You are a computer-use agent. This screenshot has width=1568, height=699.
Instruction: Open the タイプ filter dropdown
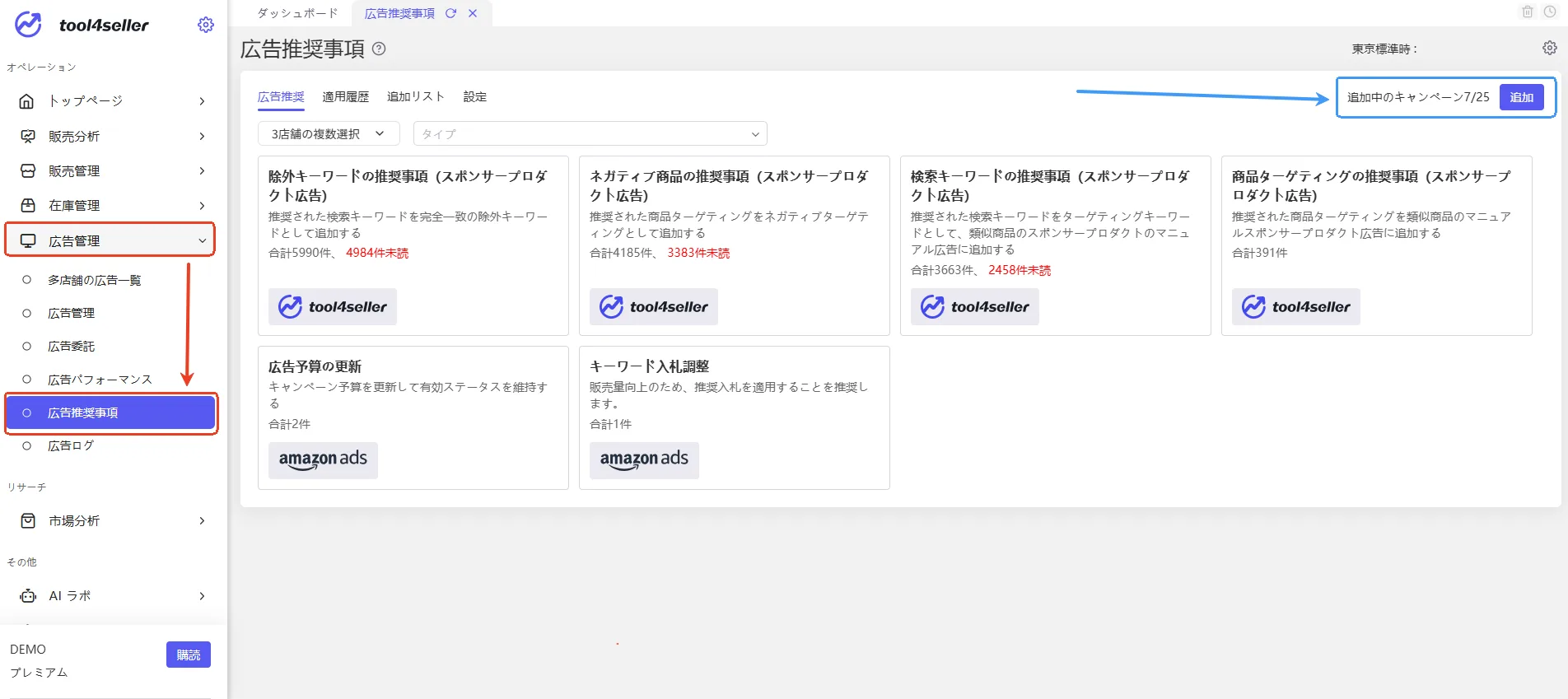[x=590, y=133]
